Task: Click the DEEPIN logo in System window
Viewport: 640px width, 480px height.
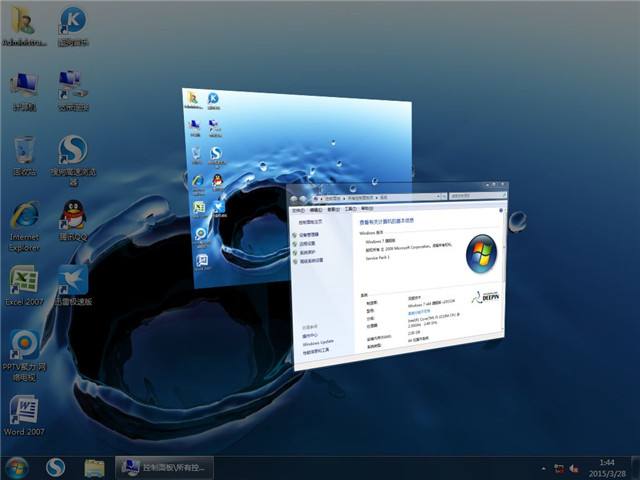Action: [486, 298]
